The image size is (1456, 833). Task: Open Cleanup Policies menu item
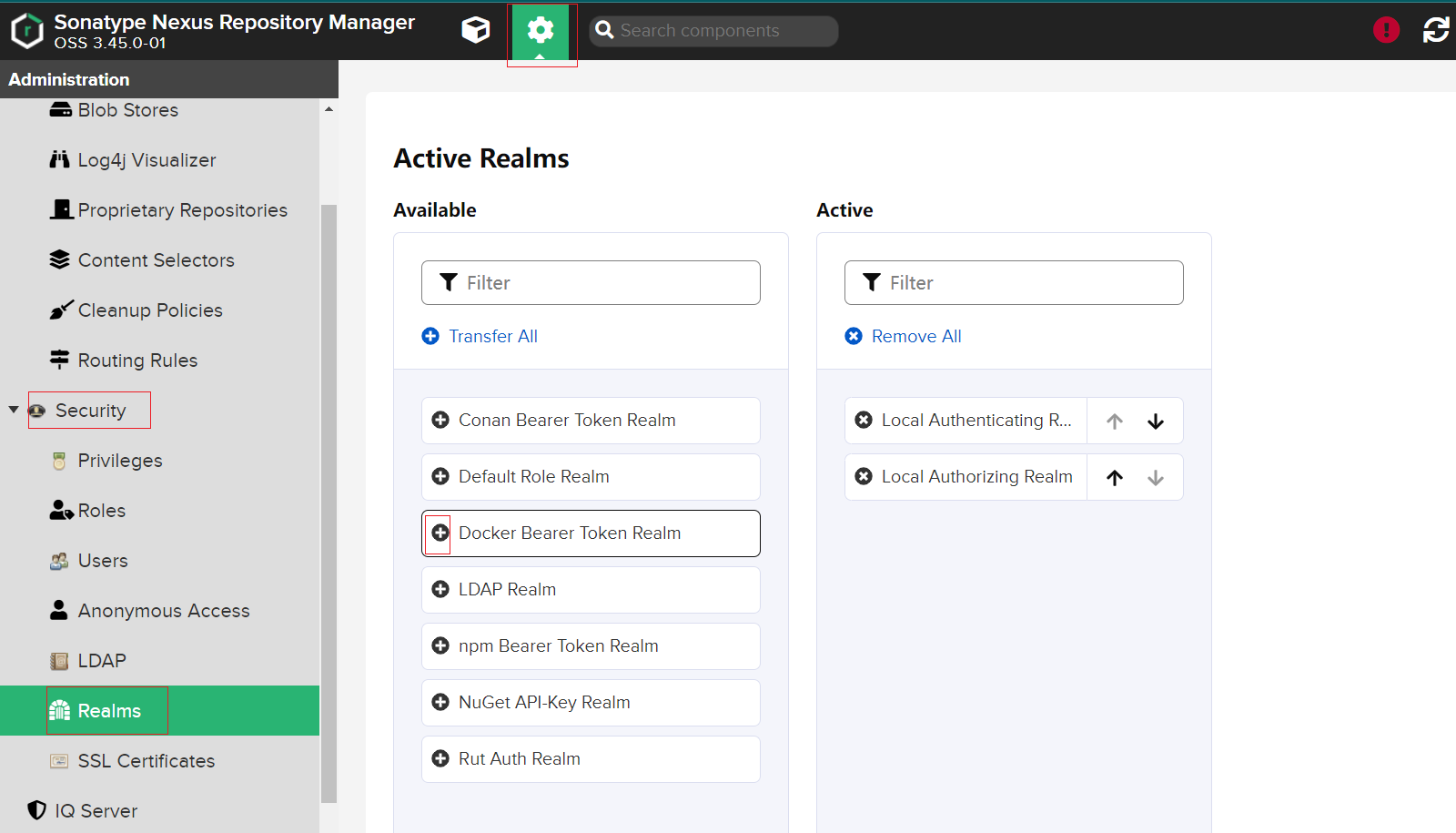(136, 310)
